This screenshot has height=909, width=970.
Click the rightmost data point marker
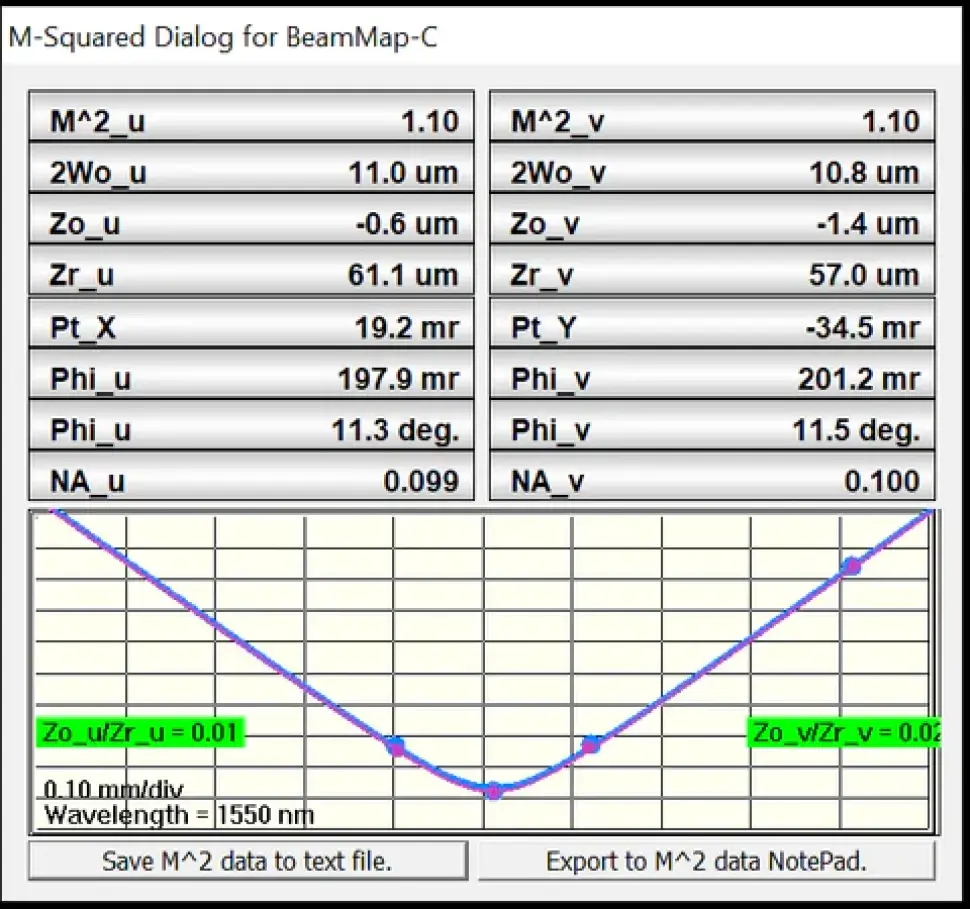[x=851, y=566]
